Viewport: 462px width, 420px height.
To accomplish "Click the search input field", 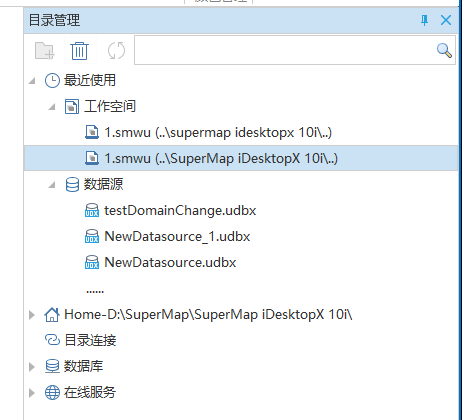I will [x=295, y=50].
